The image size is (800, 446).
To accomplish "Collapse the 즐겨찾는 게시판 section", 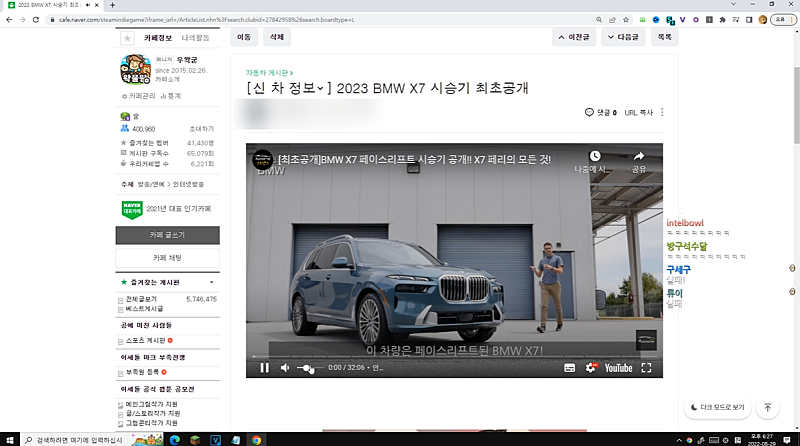I will pyautogui.click(x=212, y=283).
